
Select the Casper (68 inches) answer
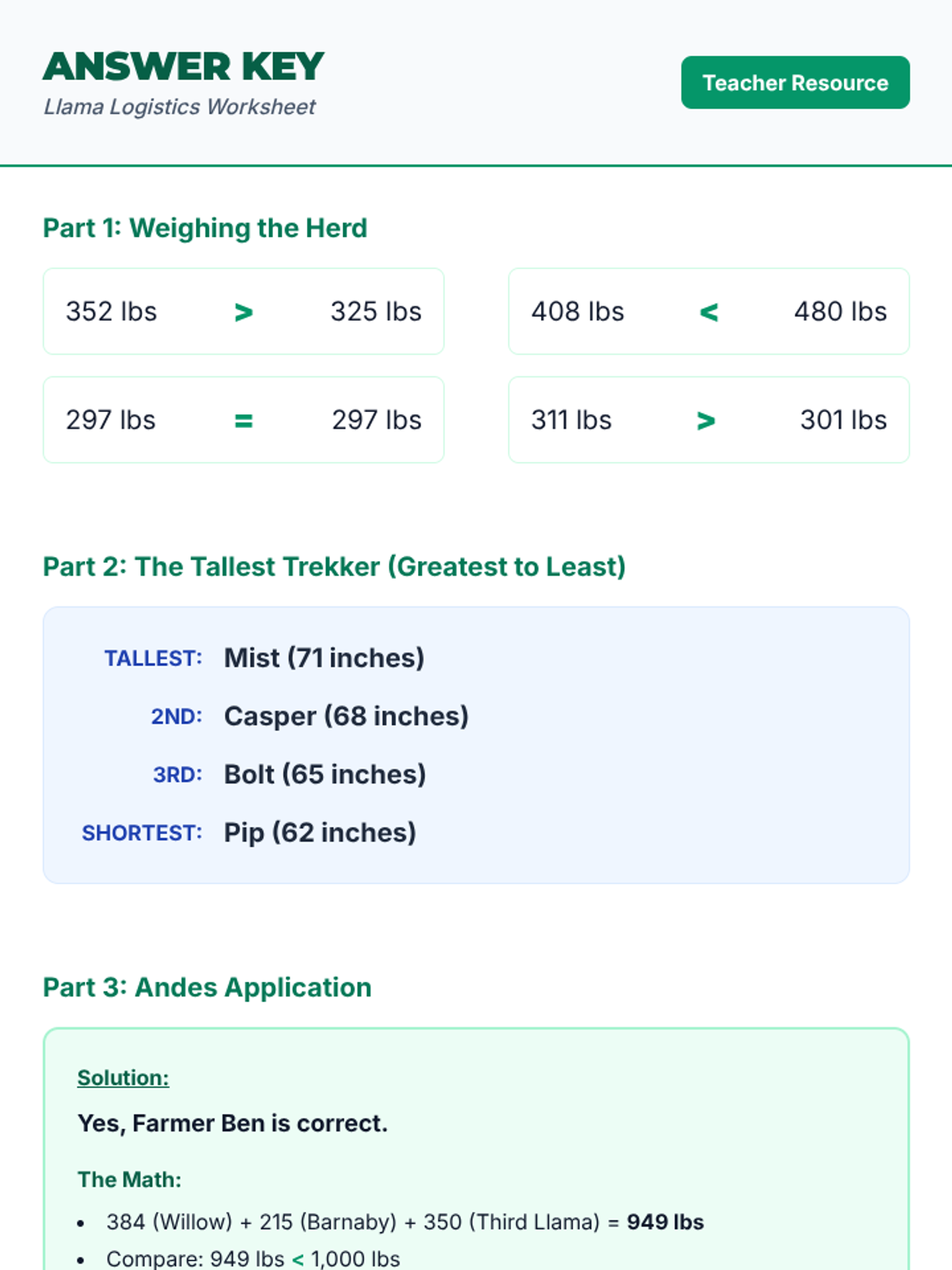(346, 716)
